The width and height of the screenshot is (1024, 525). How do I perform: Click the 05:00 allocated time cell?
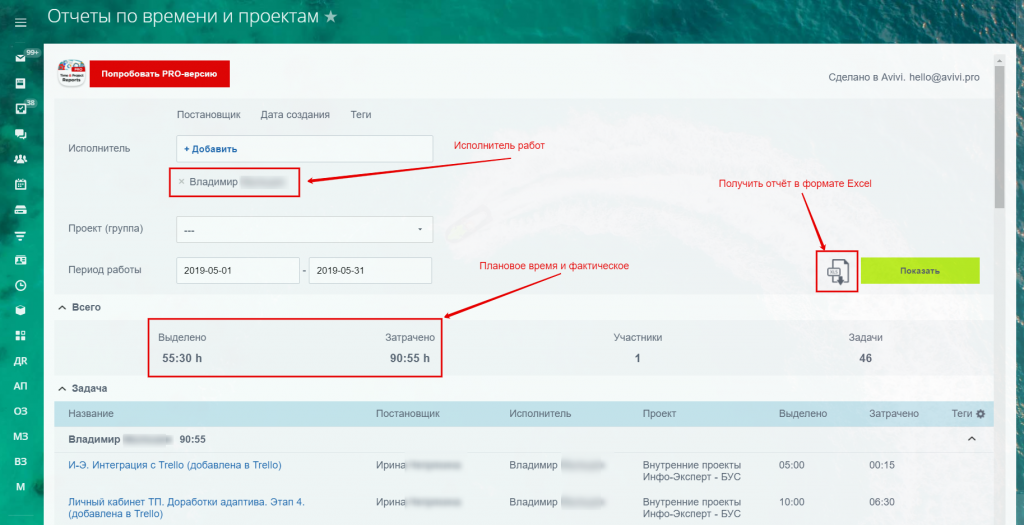click(792, 465)
